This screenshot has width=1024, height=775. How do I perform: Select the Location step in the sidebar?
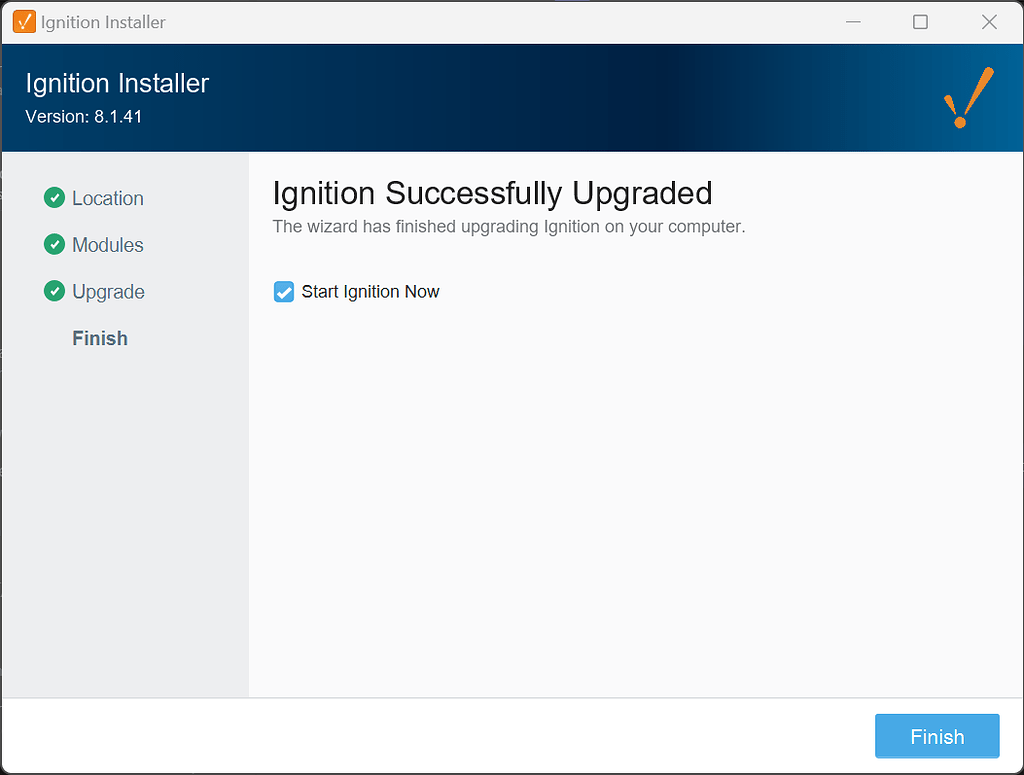coord(107,198)
